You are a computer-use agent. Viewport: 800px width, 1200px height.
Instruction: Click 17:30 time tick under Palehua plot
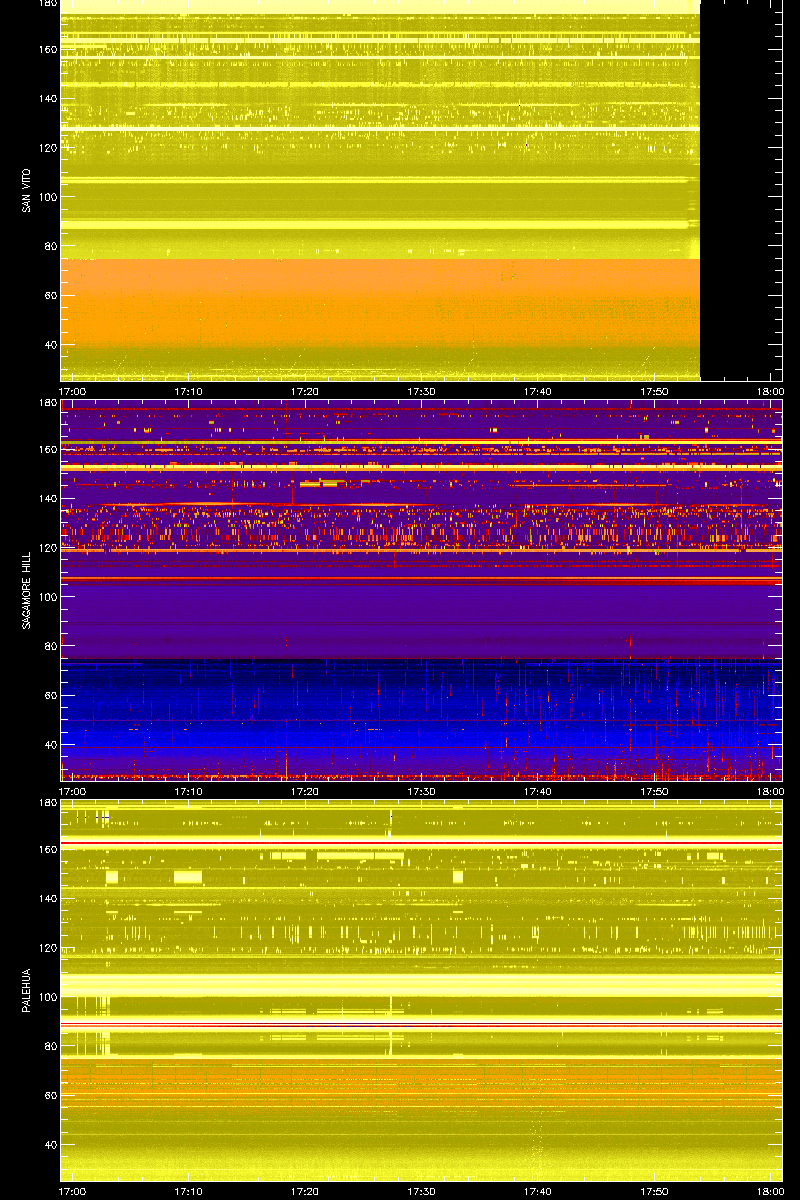click(x=422, y=1191)
